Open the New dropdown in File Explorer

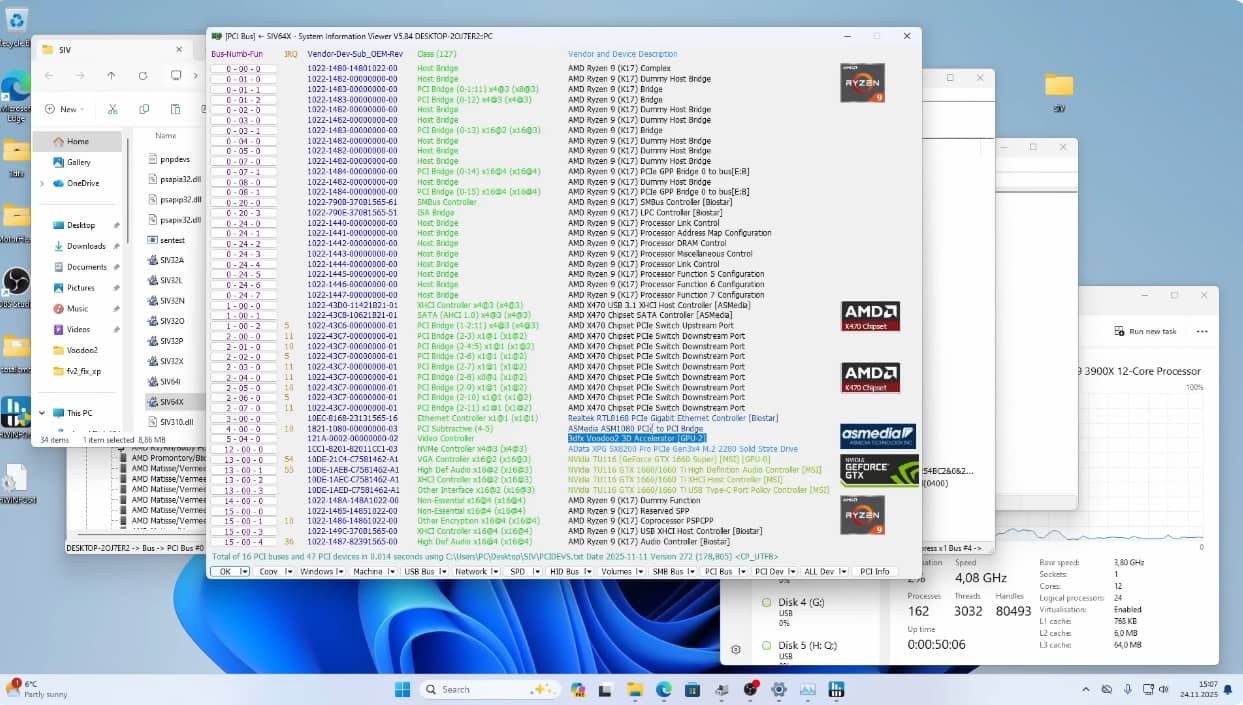click(65, 109)
